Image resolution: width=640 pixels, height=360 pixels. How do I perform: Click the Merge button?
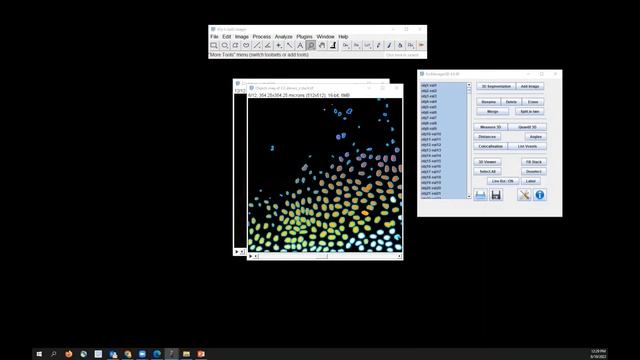(x=493, y=111)
